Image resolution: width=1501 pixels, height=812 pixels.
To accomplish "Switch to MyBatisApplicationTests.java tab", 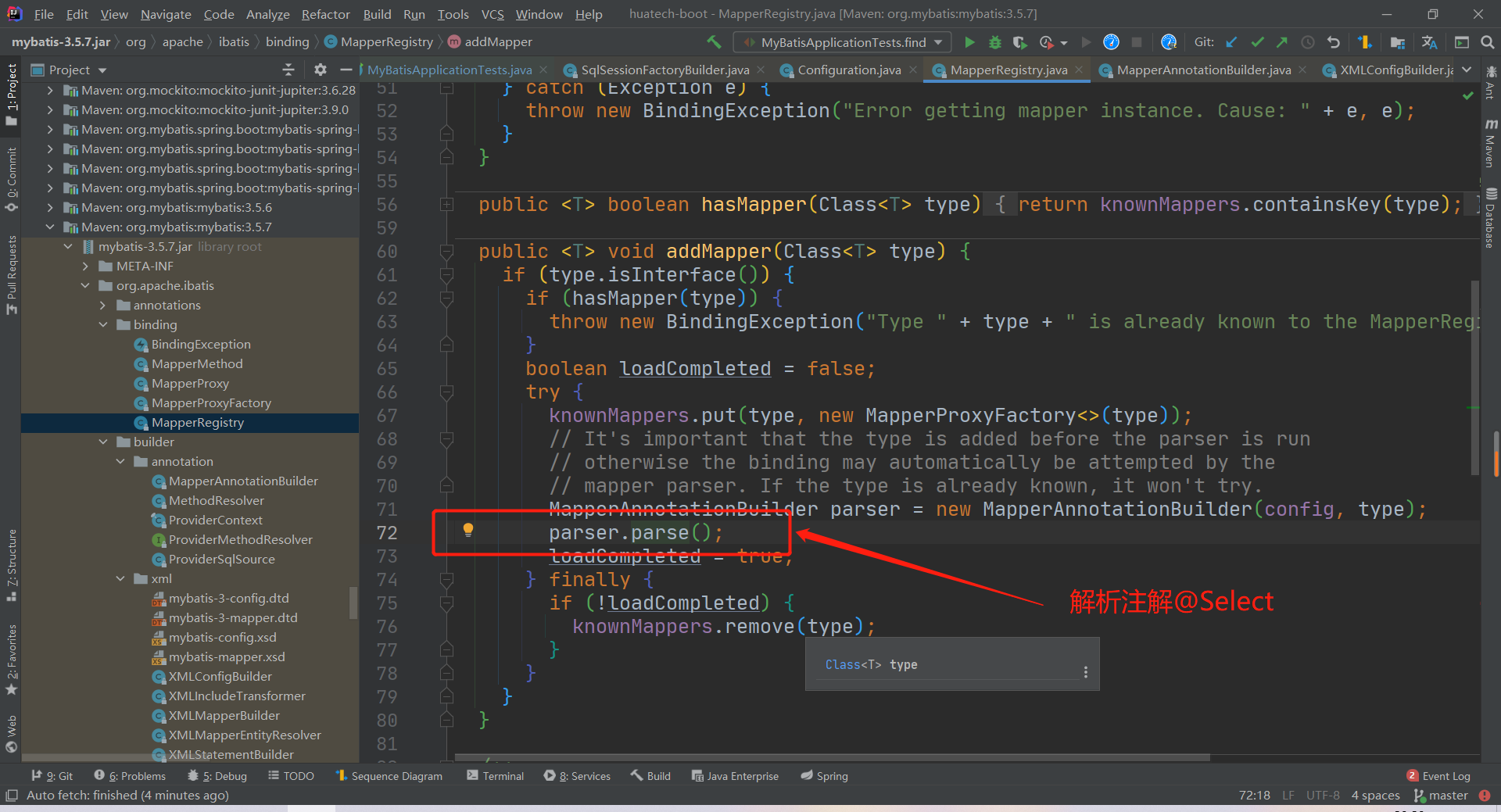I will 450,70.
